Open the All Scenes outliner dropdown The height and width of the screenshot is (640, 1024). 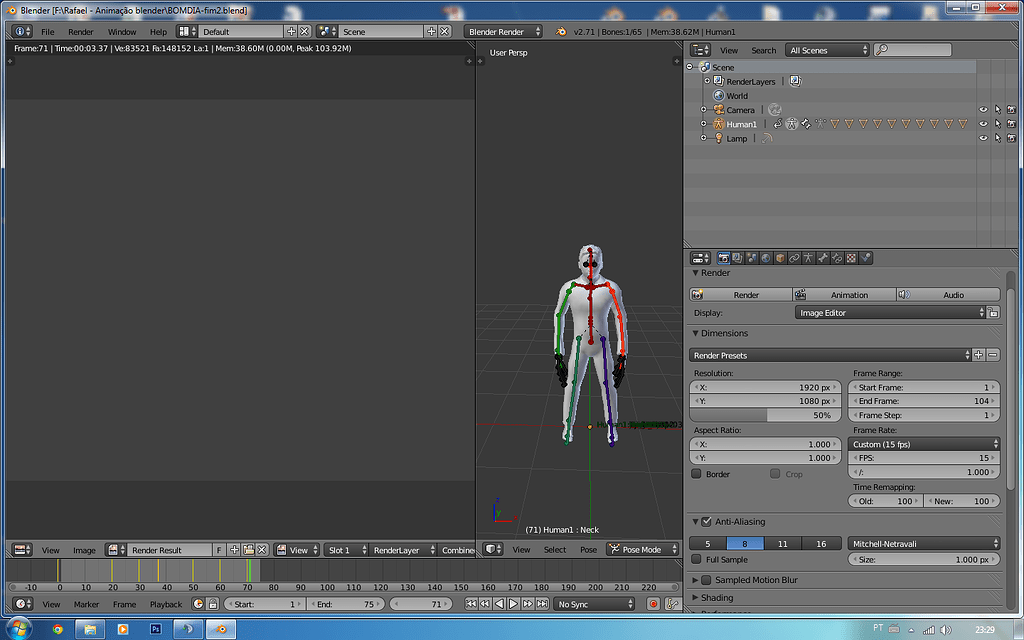pyautogui.click(x=827, y=50)
